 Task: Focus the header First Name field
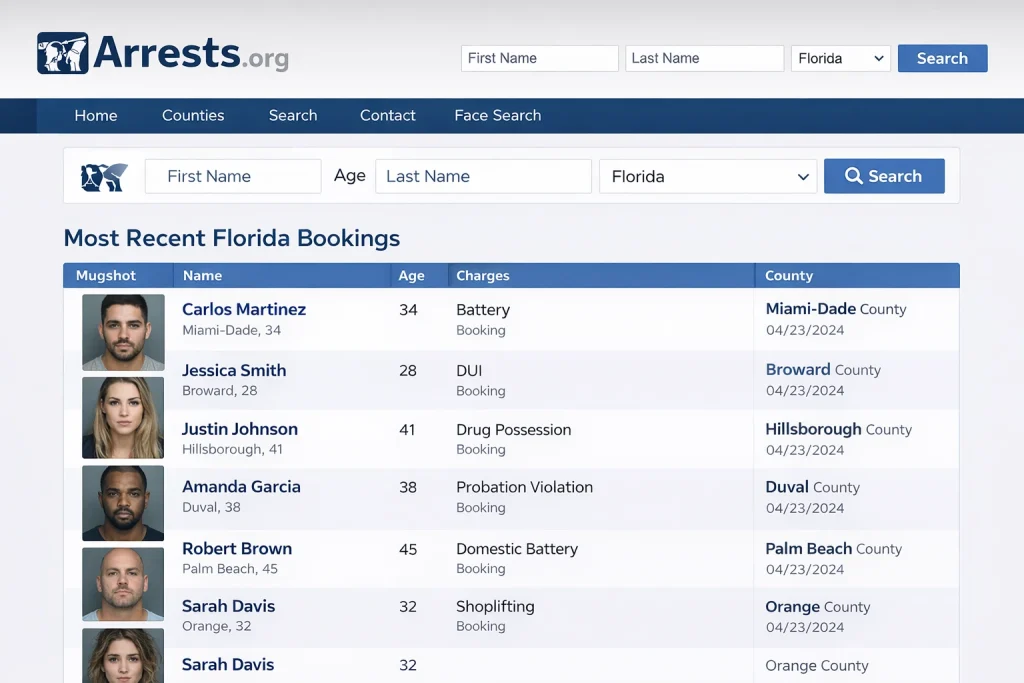539,58
